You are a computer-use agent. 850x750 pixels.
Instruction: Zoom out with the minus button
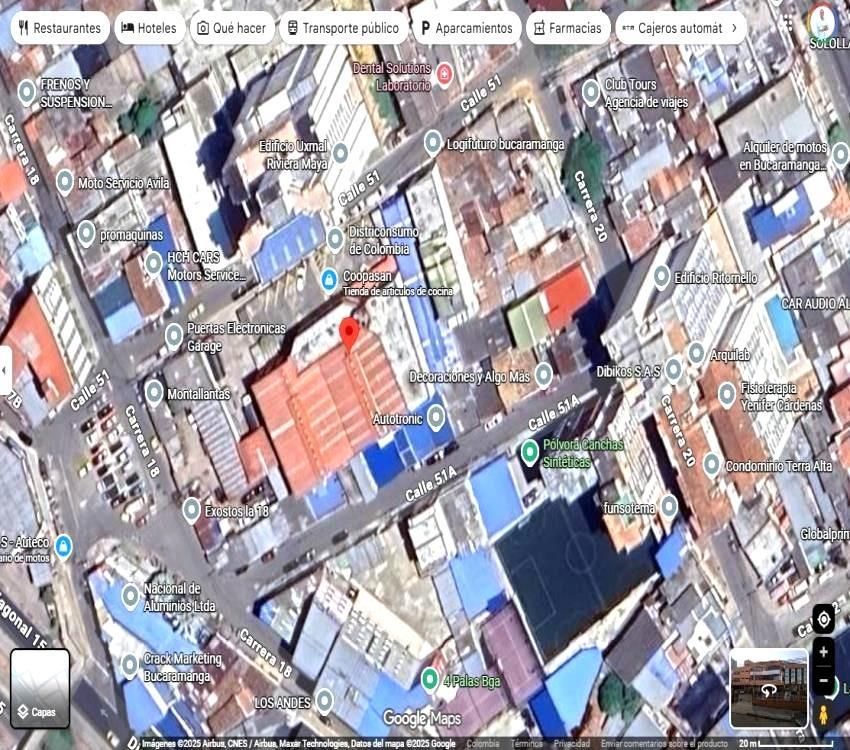tap(823, 679)
